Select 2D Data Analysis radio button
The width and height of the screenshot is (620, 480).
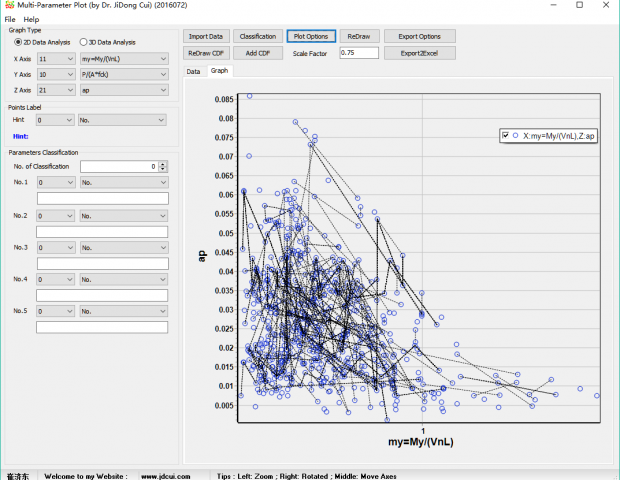click(x=13, y=42)
